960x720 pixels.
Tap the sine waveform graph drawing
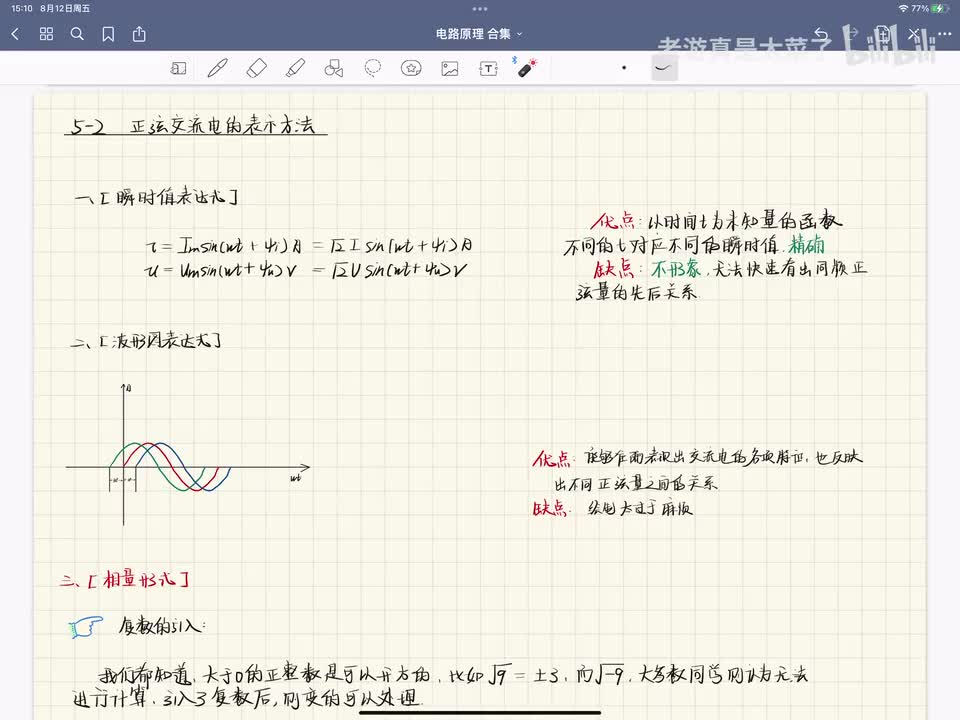pos(187,454)
